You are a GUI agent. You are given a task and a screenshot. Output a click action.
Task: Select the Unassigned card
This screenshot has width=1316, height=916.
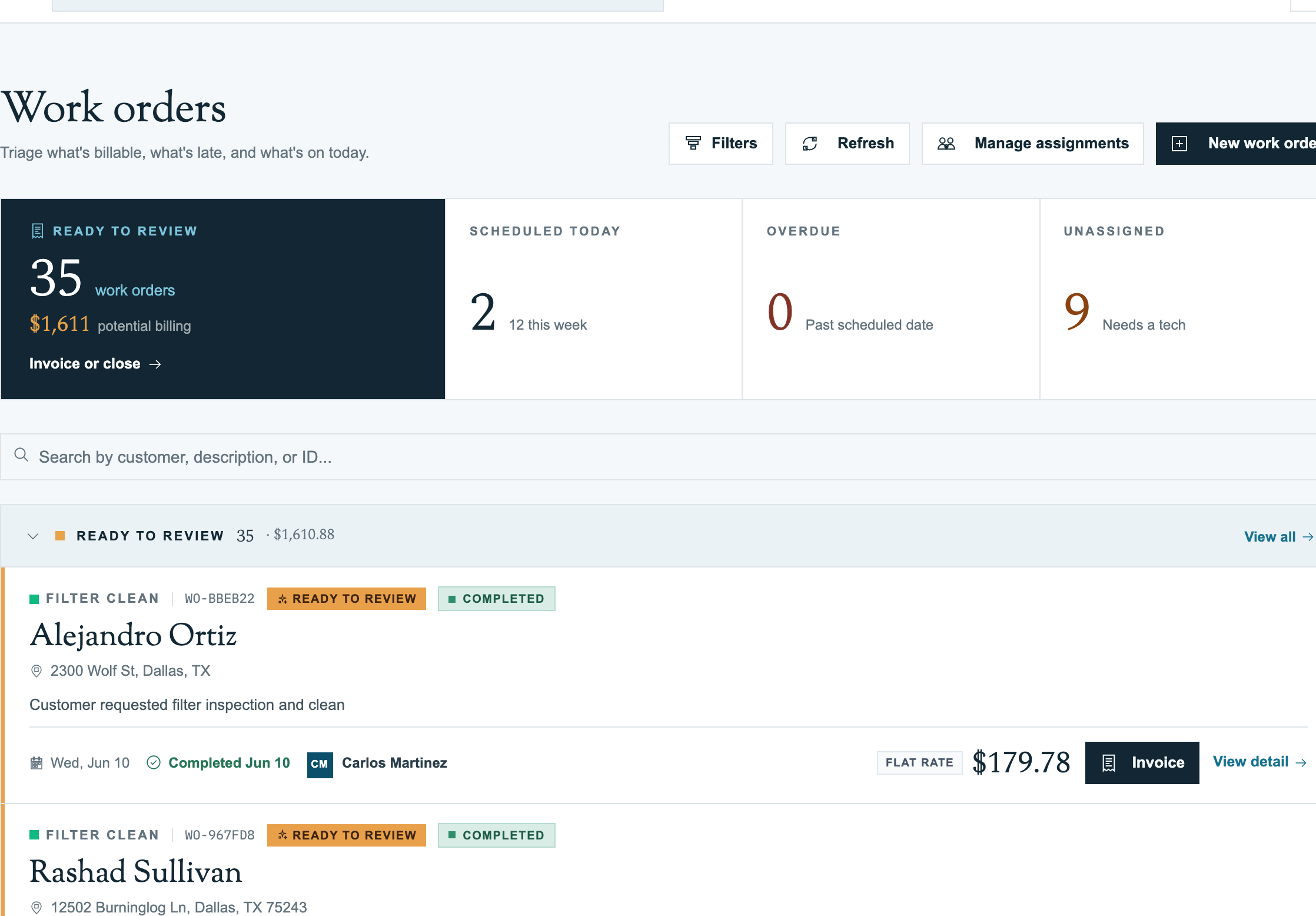(x=1178, y=299)
